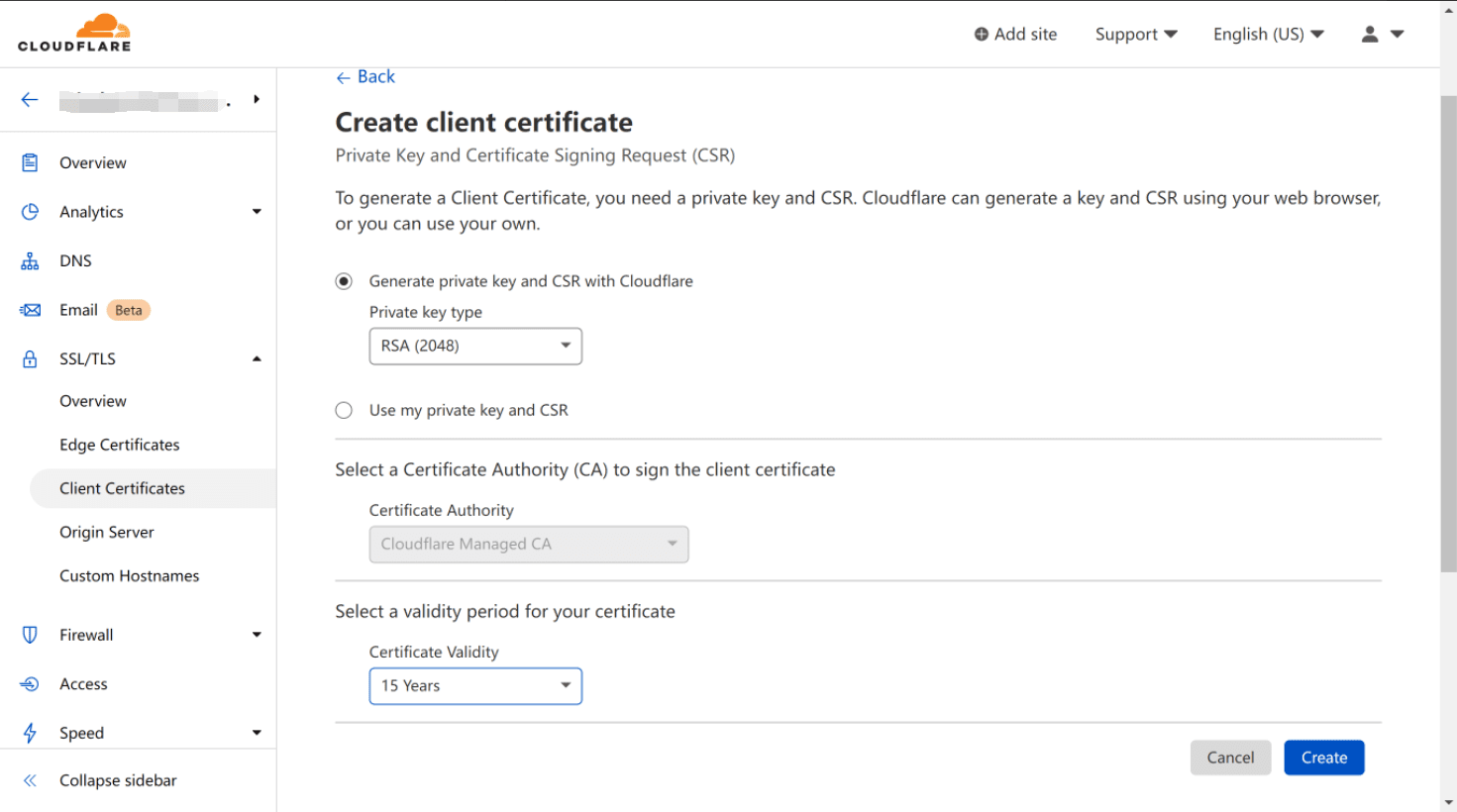Click the Back link
This screenshot has width=1457, height=812.
pyautogui.click(x=365, y=77)
